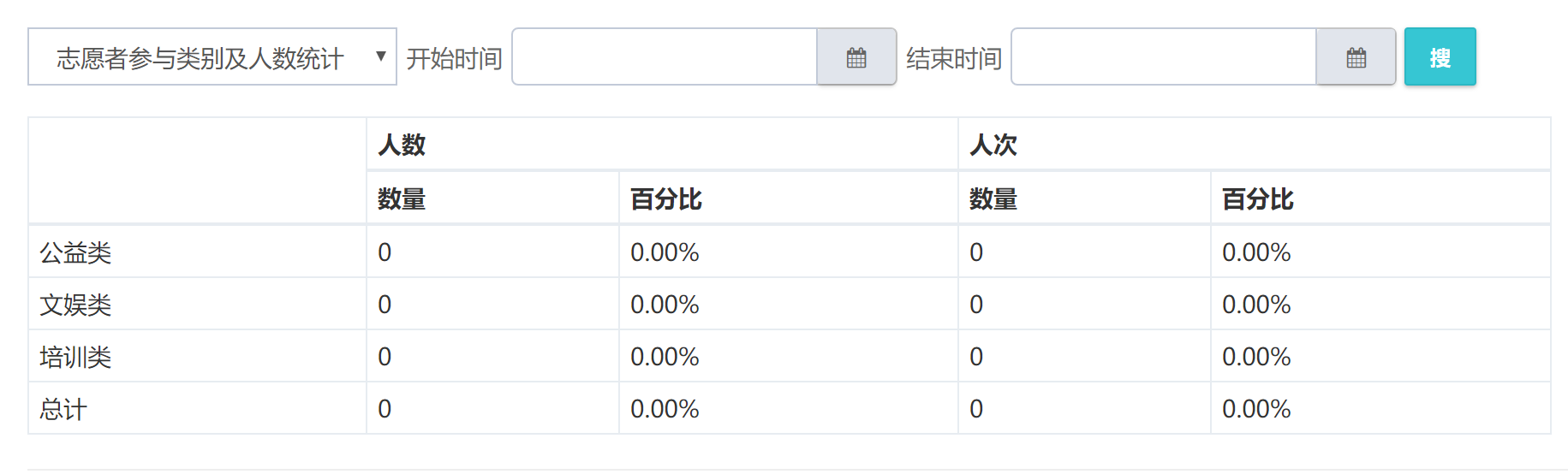The image size is (1568, 474).
Task: Focus the 结束时间 date input field
Action: click(x=1164, y=57)
